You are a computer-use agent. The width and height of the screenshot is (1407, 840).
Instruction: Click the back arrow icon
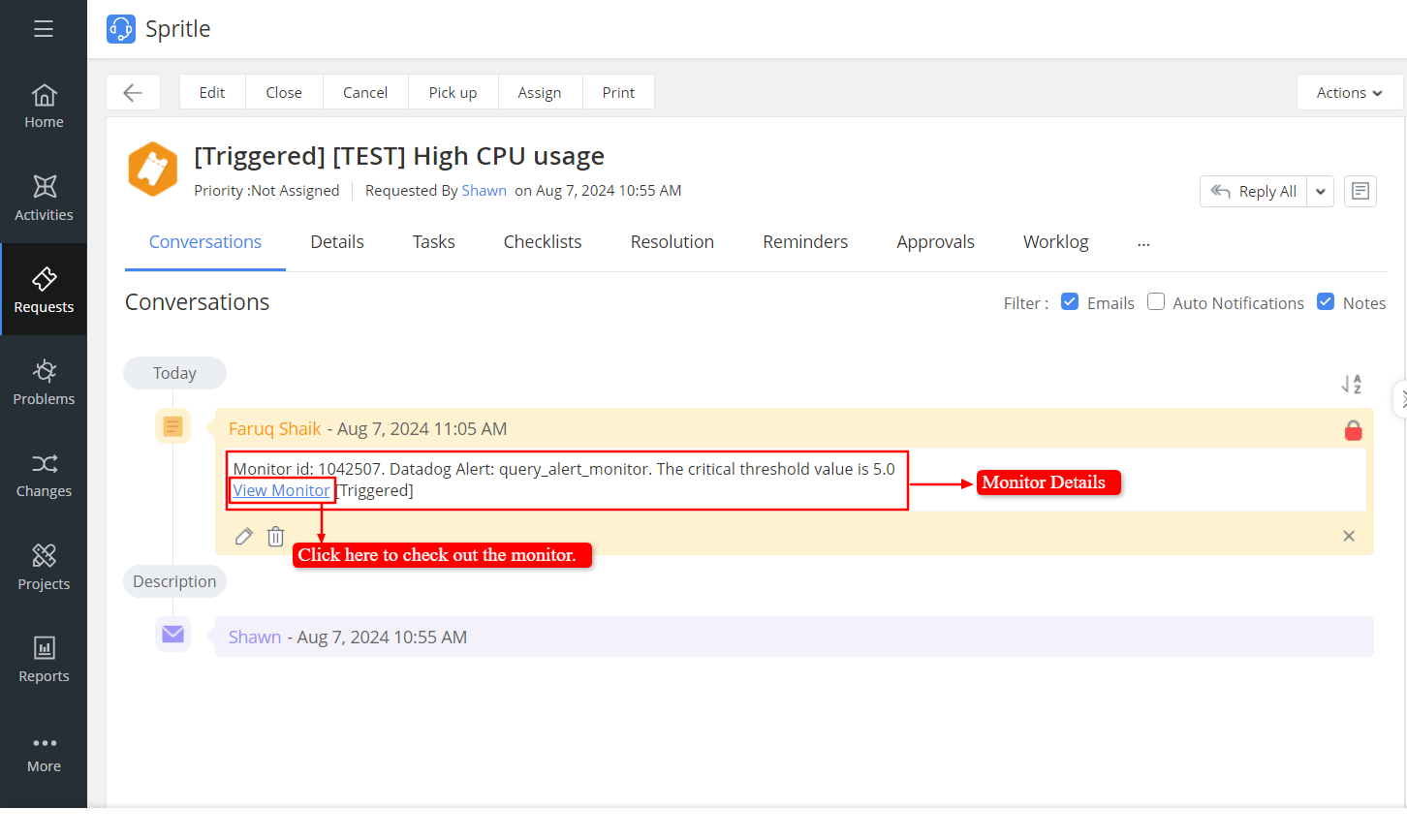coord(133,93)
